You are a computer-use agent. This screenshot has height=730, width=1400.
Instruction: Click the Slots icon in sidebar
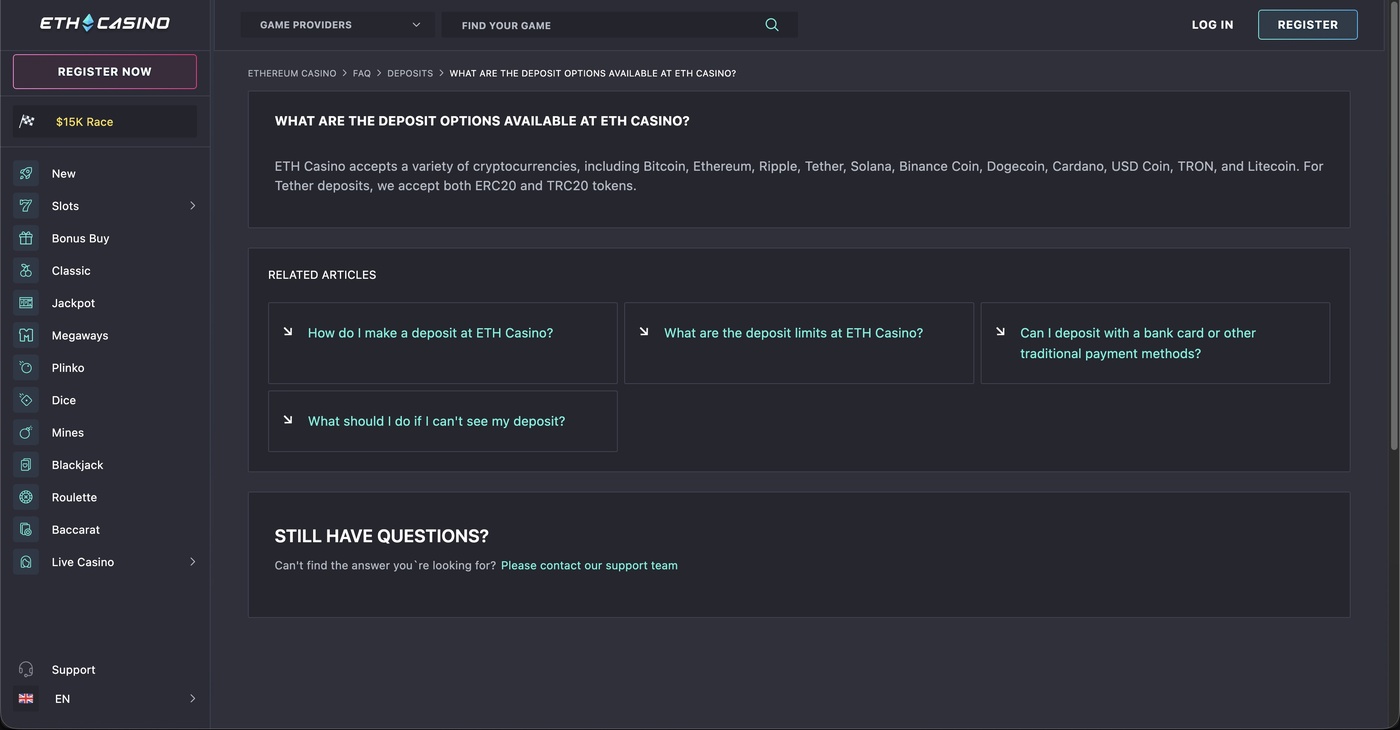[x=26, y=206]
